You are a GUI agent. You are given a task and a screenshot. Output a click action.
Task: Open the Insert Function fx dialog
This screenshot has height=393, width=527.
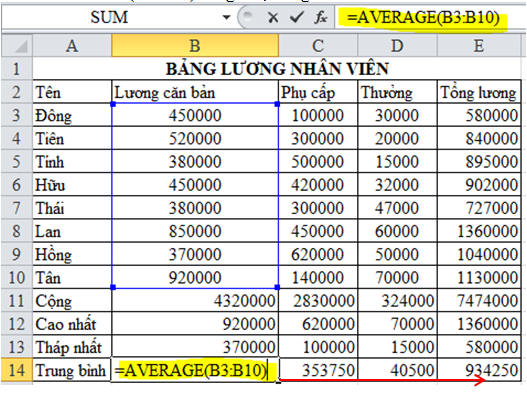tap(321, 17)
